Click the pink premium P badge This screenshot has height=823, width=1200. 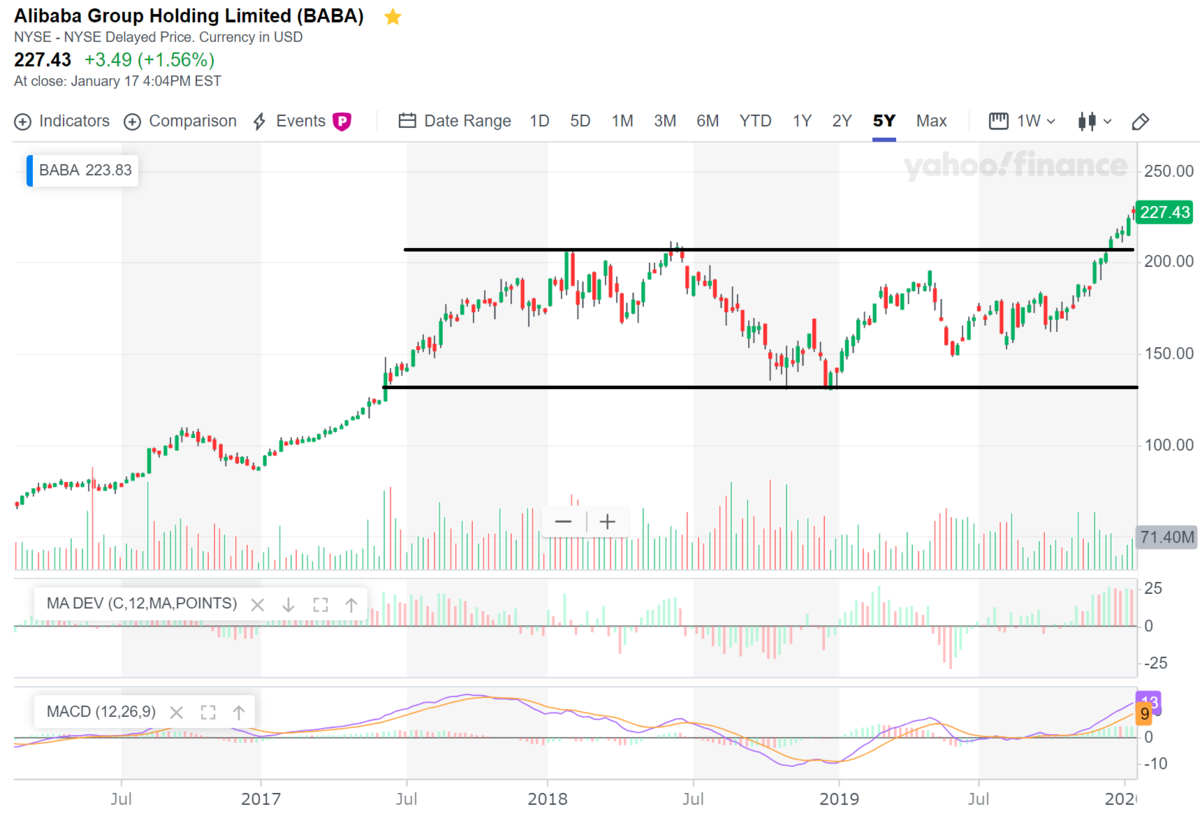pyautogui.click(x=342, y=121)
